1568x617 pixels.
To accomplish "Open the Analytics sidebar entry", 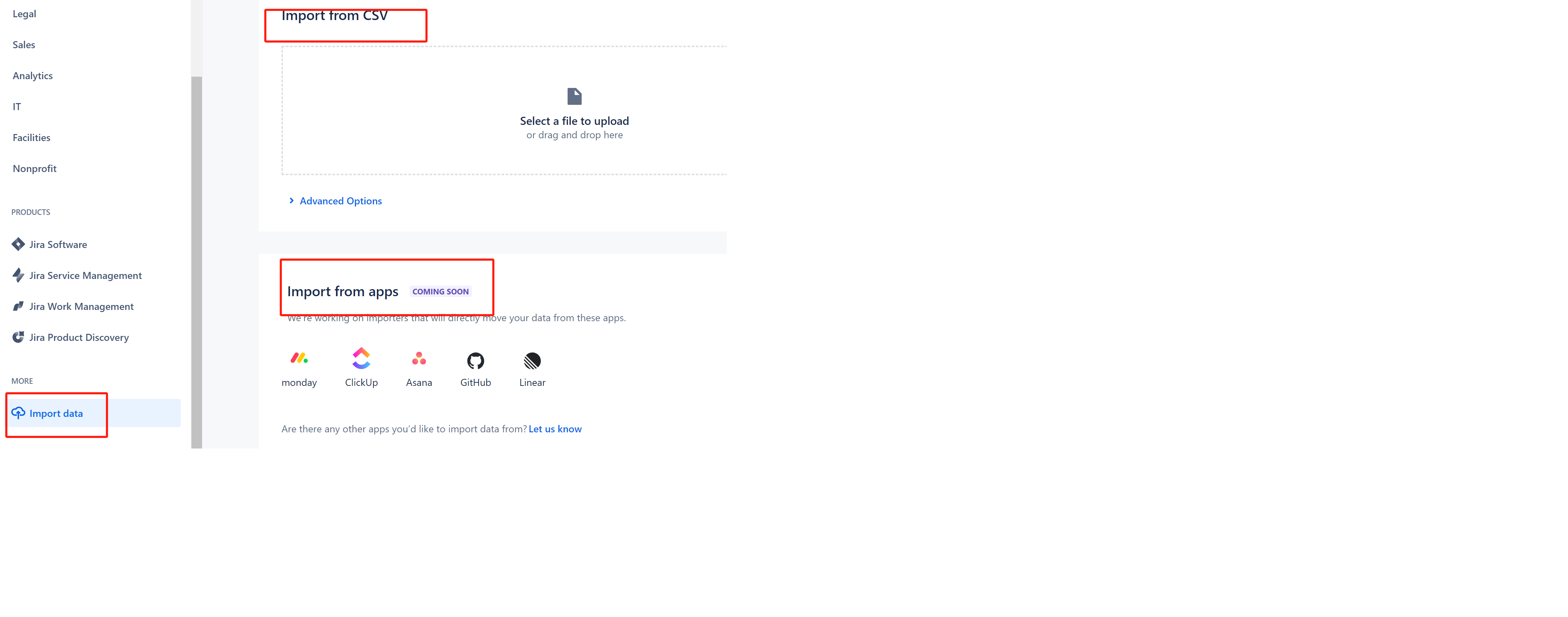I will click(32, 75).
